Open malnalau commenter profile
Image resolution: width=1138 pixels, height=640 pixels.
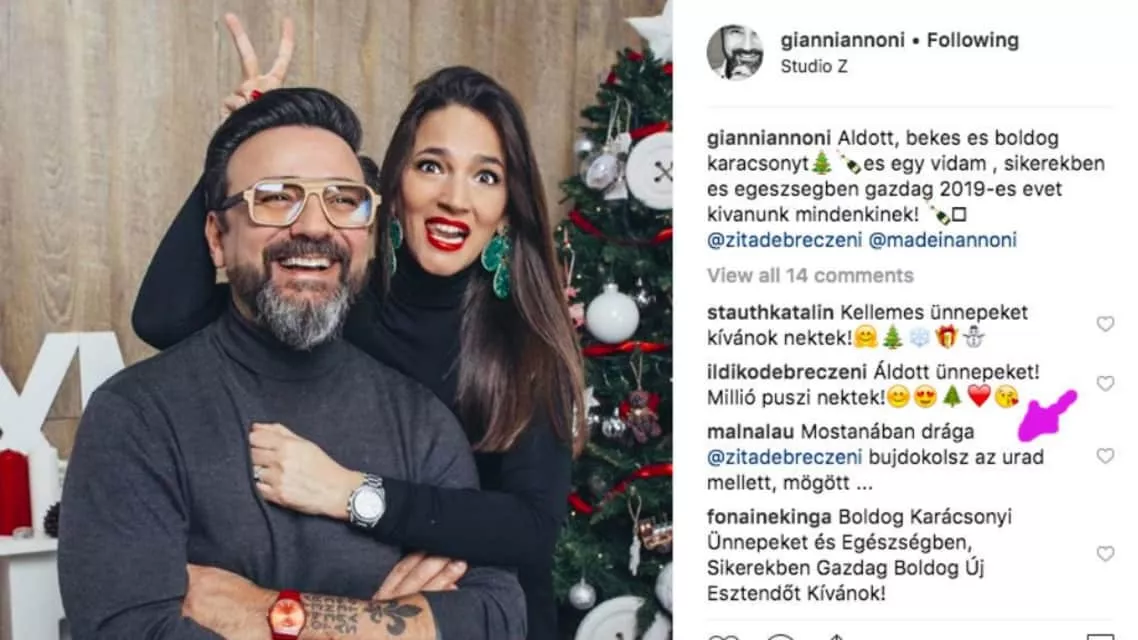(750, 432)
